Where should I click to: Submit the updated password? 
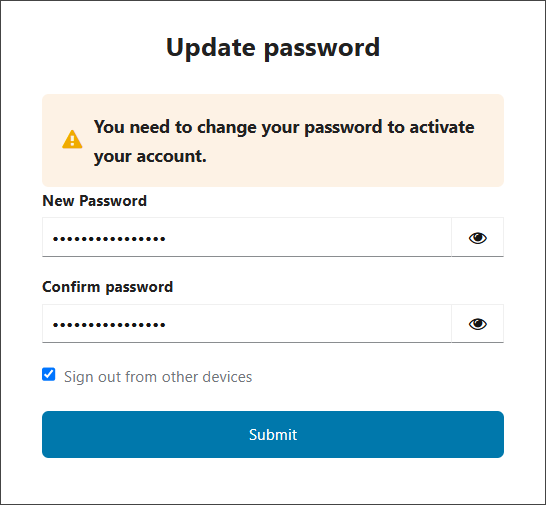coord(273,434)
